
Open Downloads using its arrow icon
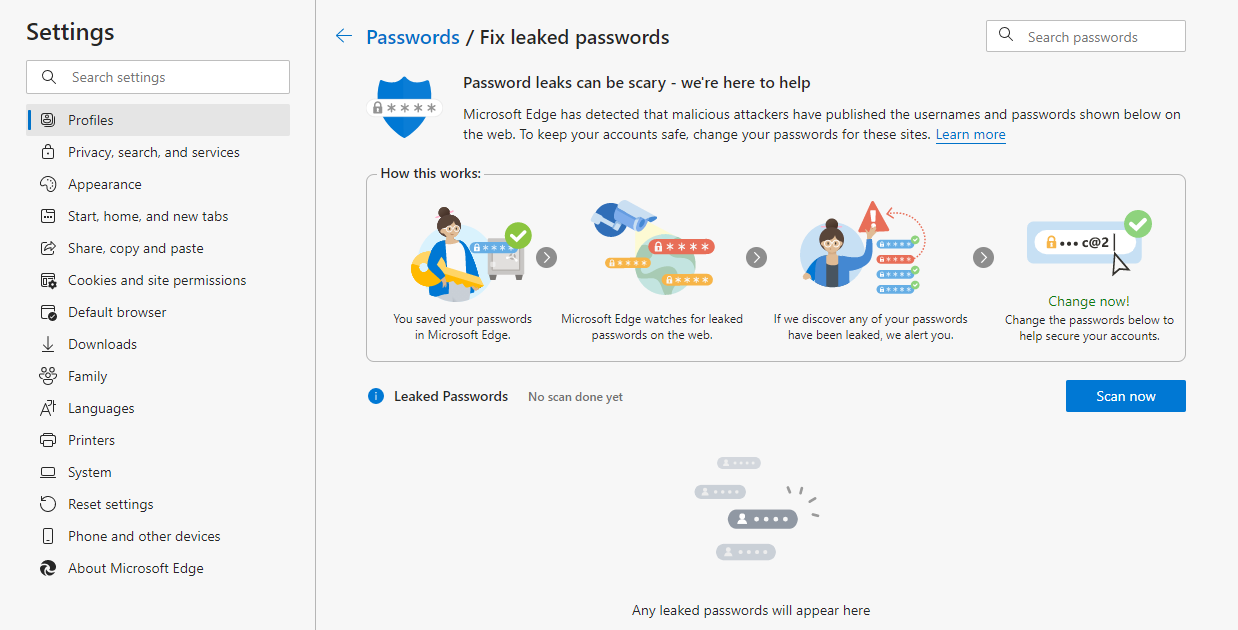[48, 343]
